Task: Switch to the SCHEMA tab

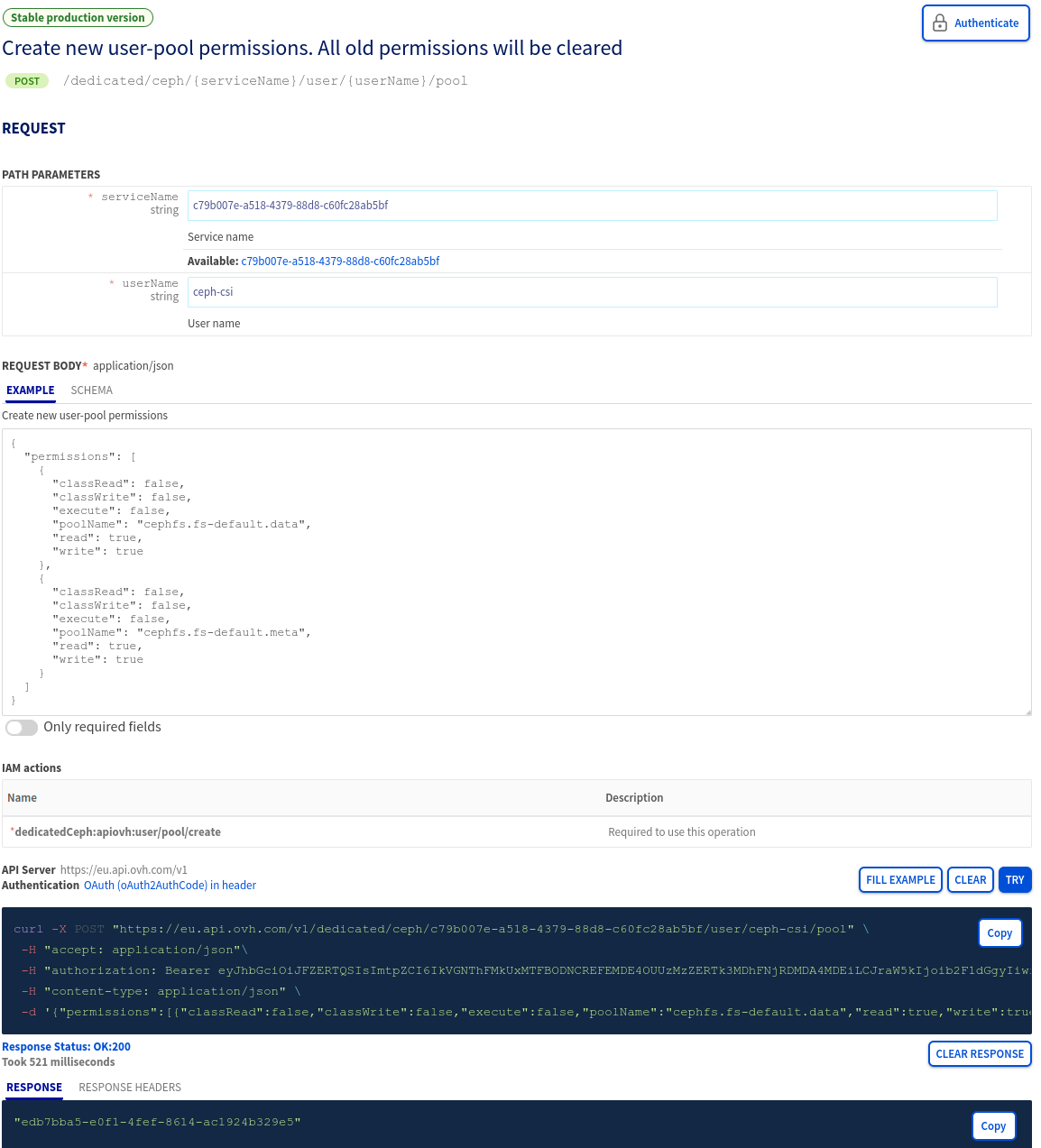Action: [x=91, y=390]
